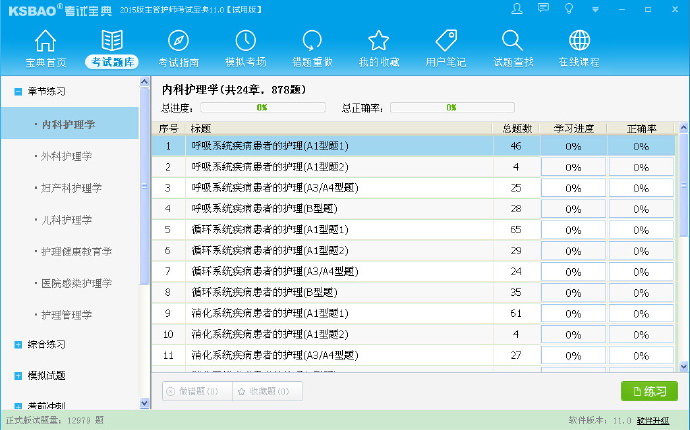Open the 模拟考场 clock icon
The image size is (690, 430).
(246, 40)
